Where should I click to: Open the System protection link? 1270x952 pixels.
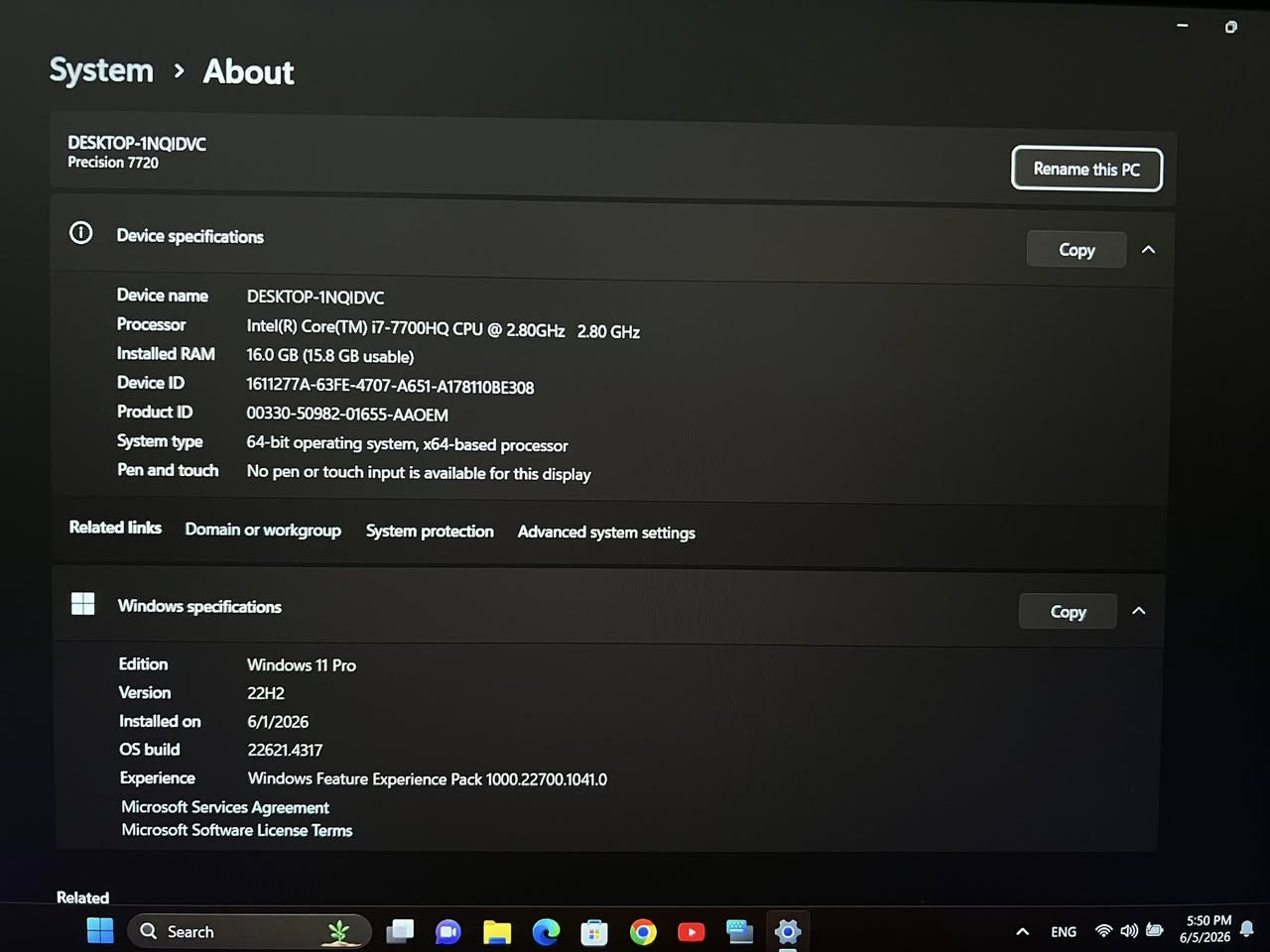(x=430, y=532)
